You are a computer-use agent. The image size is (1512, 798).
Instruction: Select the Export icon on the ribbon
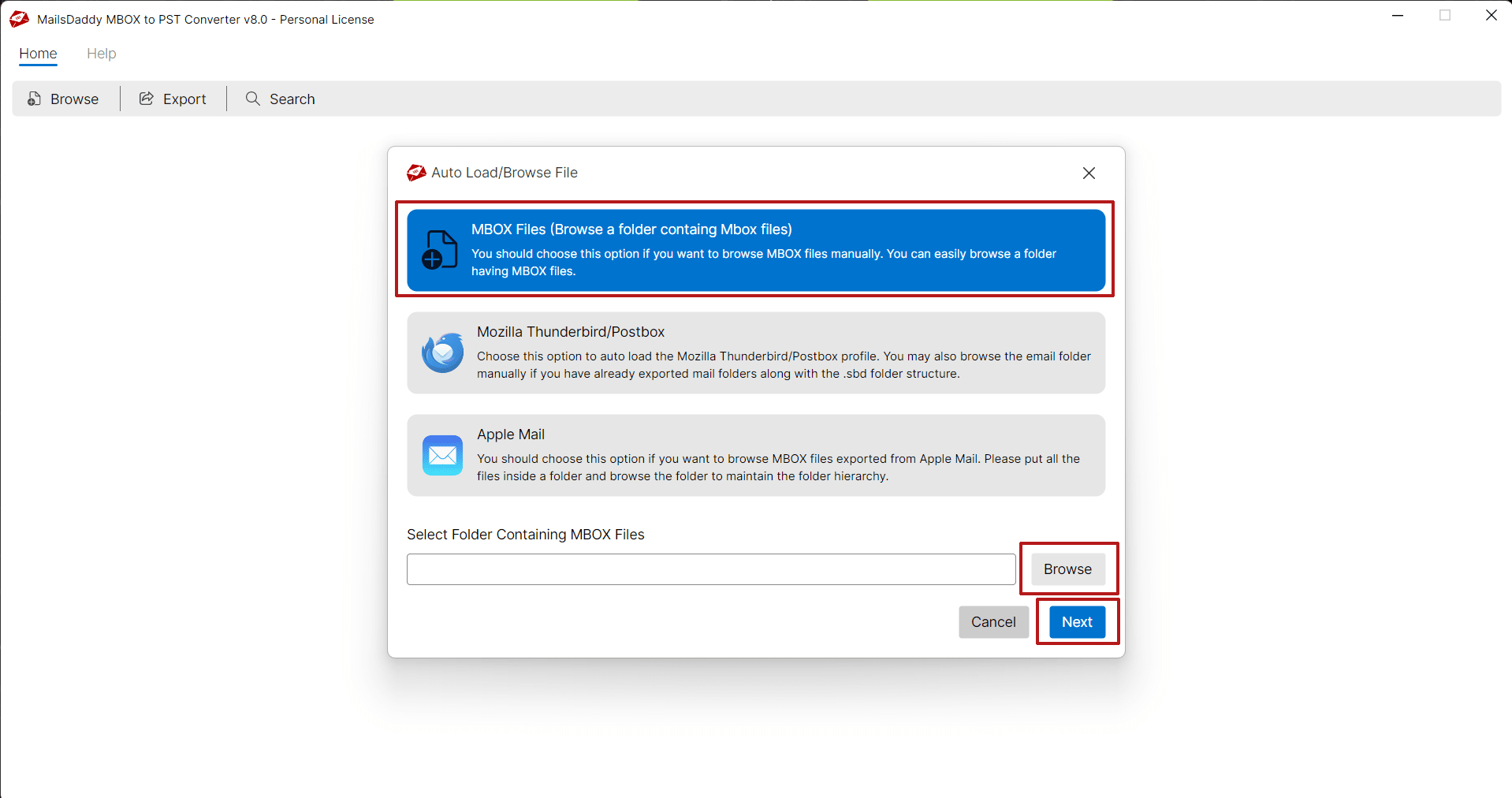point(146,98)
